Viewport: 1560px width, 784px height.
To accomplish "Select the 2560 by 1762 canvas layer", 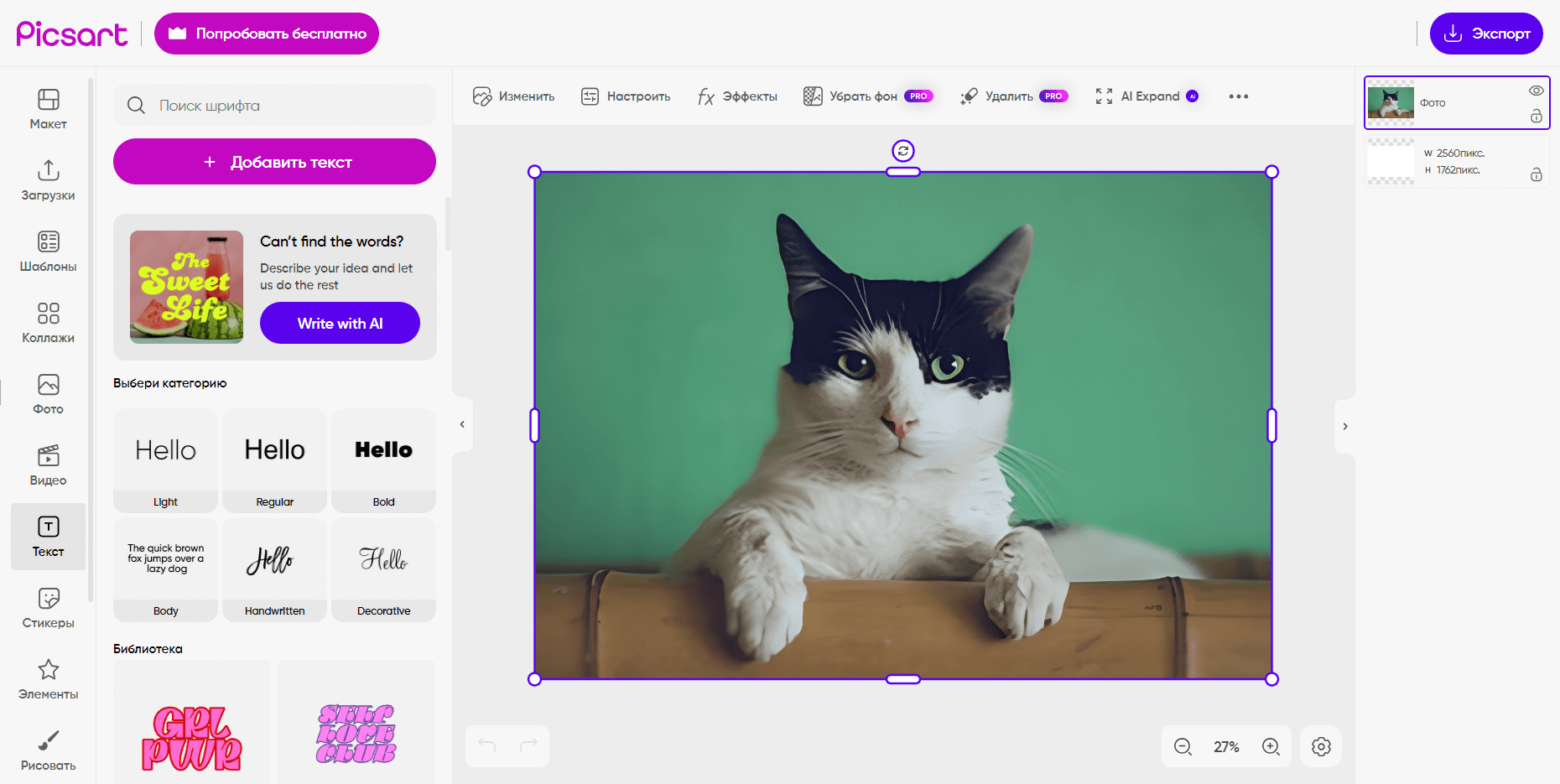I will pos(1457,161).
